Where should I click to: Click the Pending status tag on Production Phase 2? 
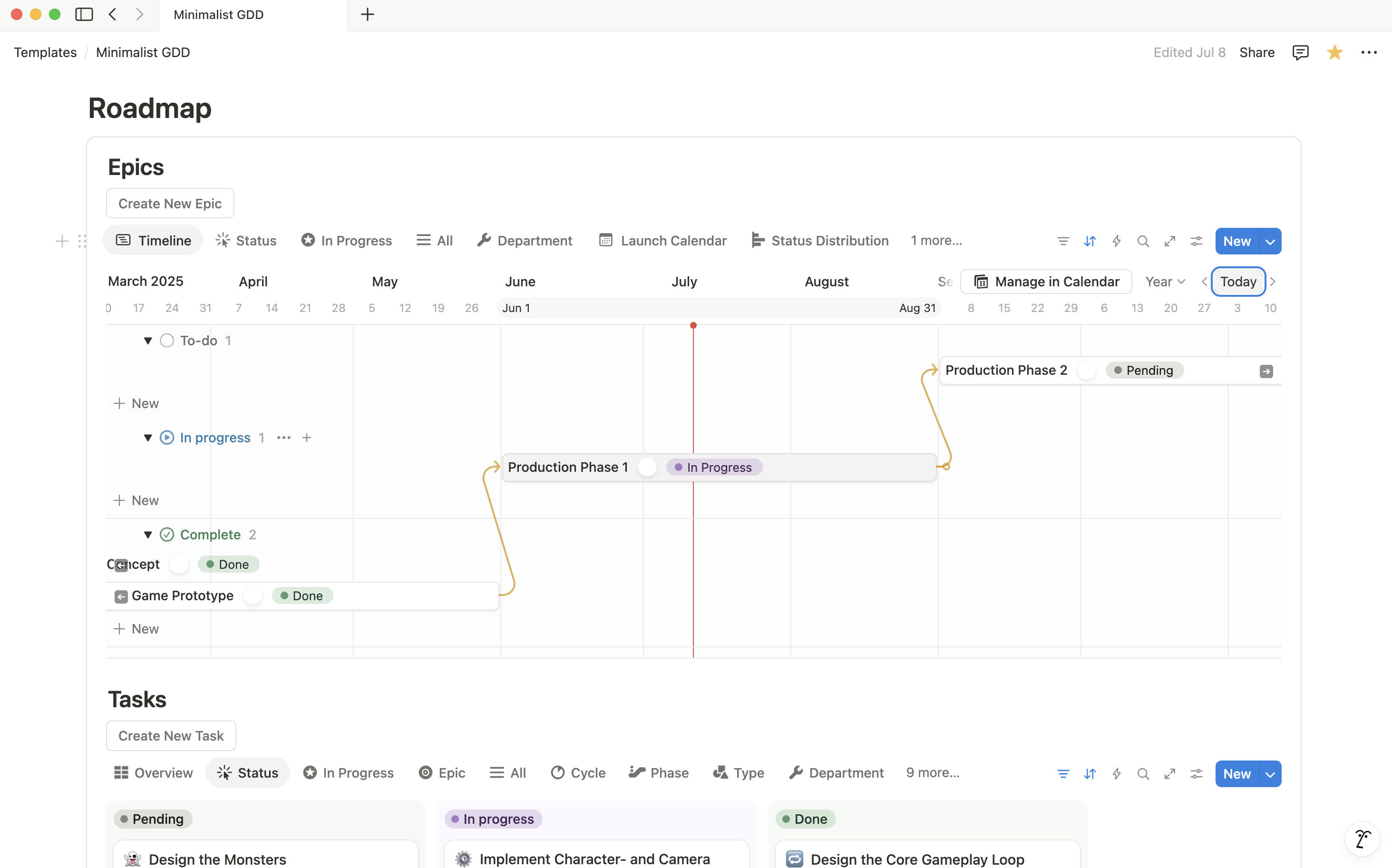click(x=1144, y=371)
